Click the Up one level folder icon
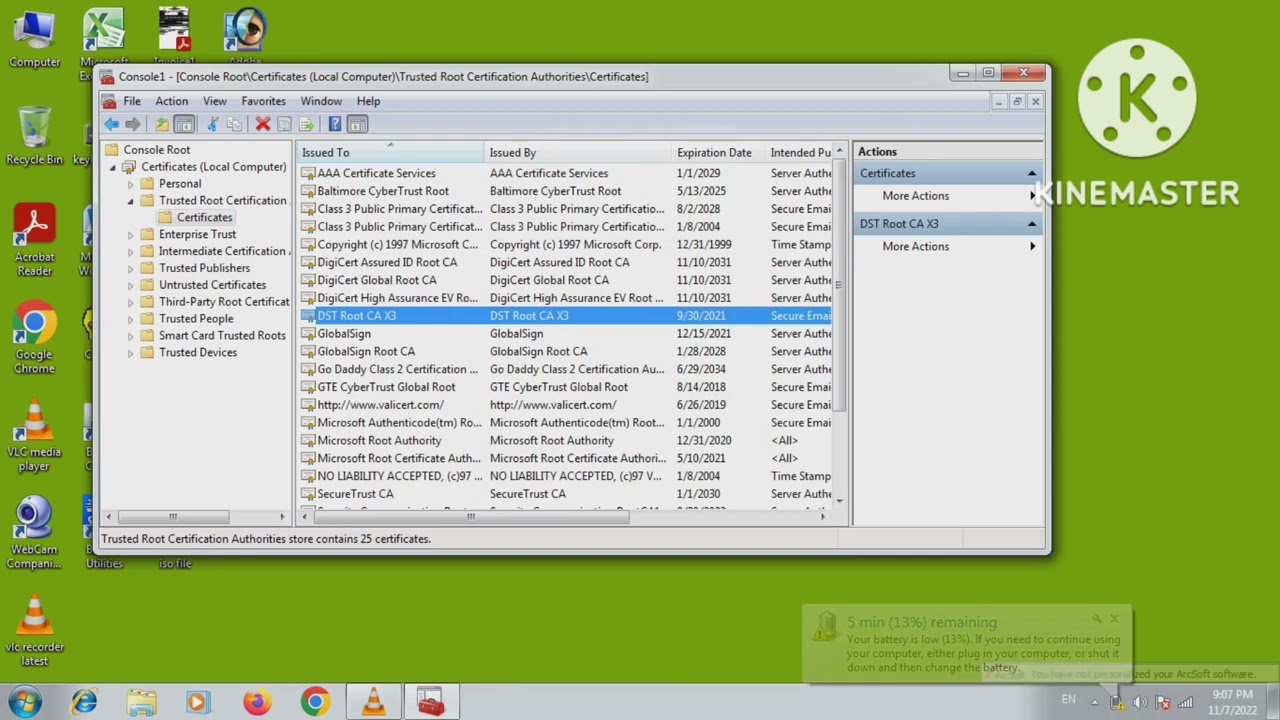This screenshot has height=720, width=1280. (x=162, y=124)
